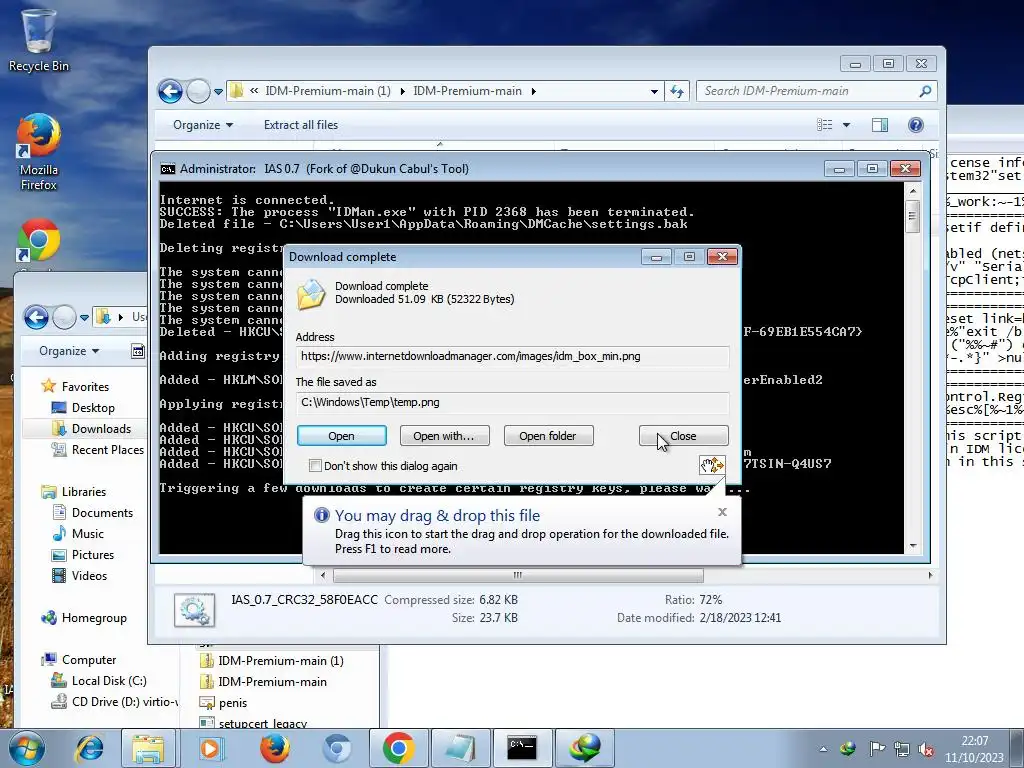
Task: Click the IDM tray icon
Action: [x=848, y=748]
